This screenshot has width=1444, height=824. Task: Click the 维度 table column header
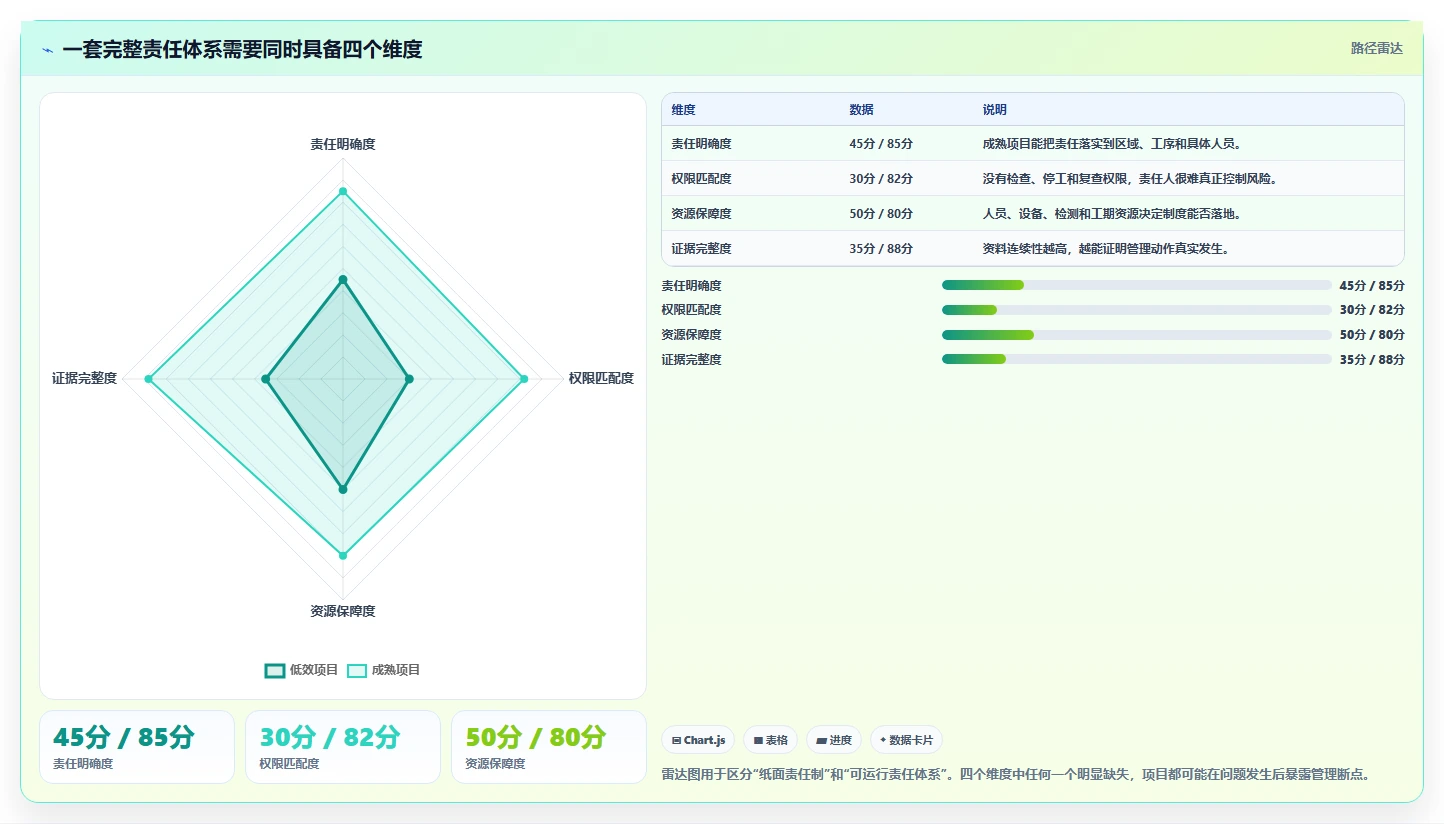point(684,109)
